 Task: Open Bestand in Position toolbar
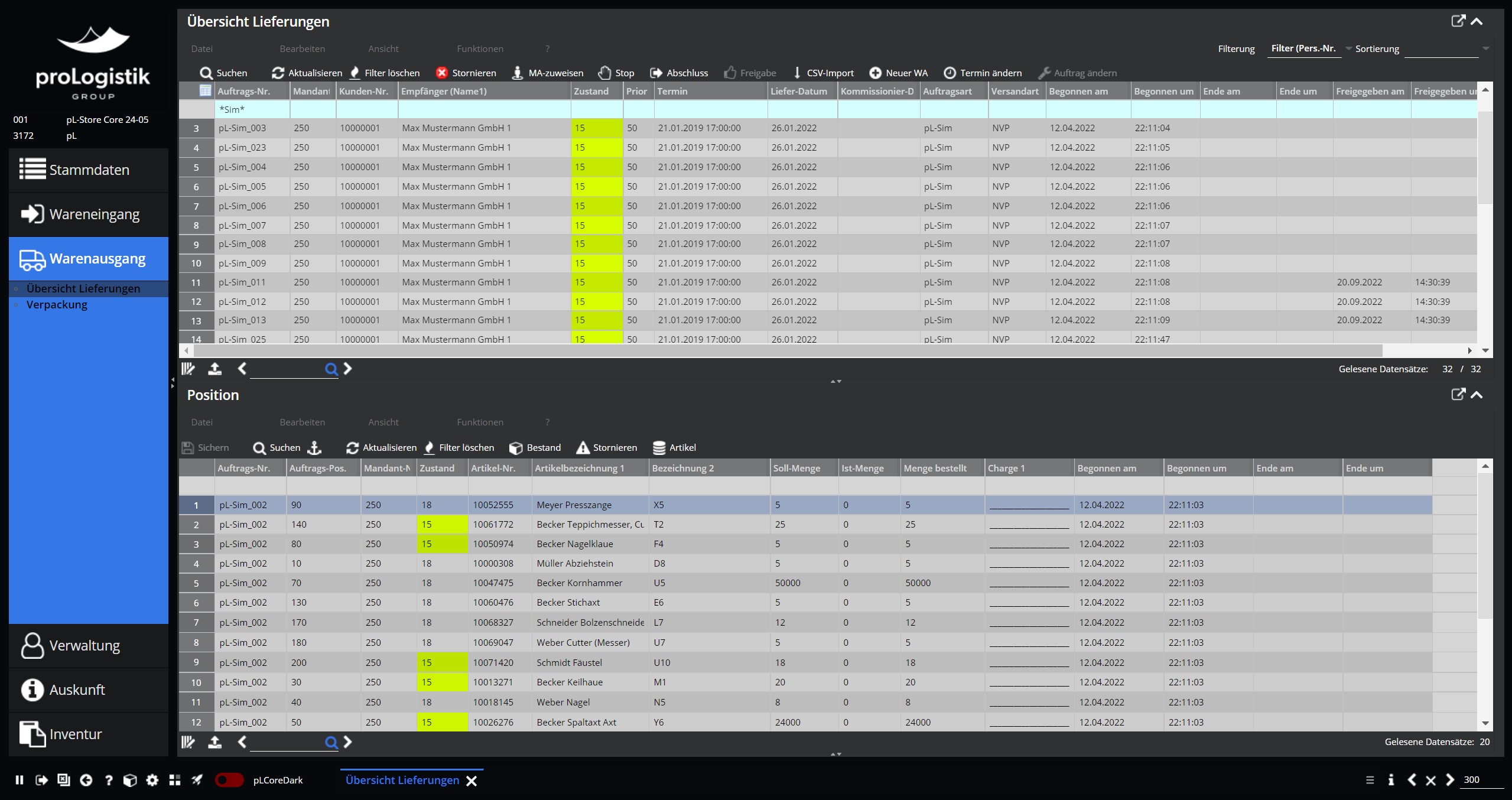click(535, 447)
